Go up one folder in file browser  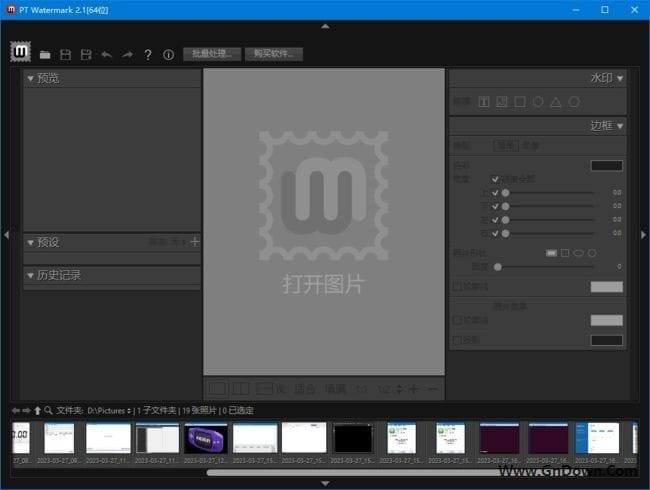38,410
